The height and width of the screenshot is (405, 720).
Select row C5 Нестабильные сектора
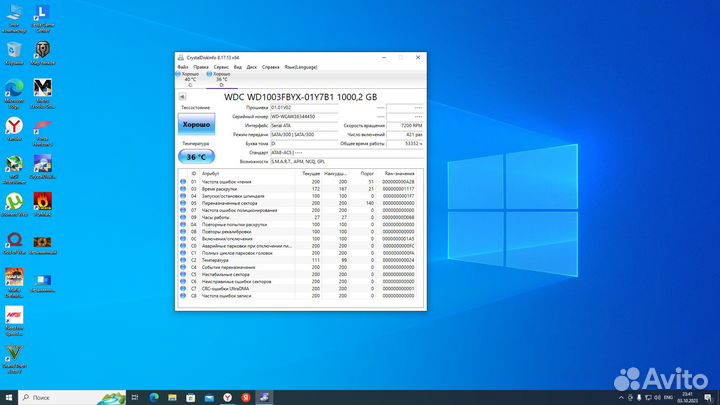pos(300,275)
